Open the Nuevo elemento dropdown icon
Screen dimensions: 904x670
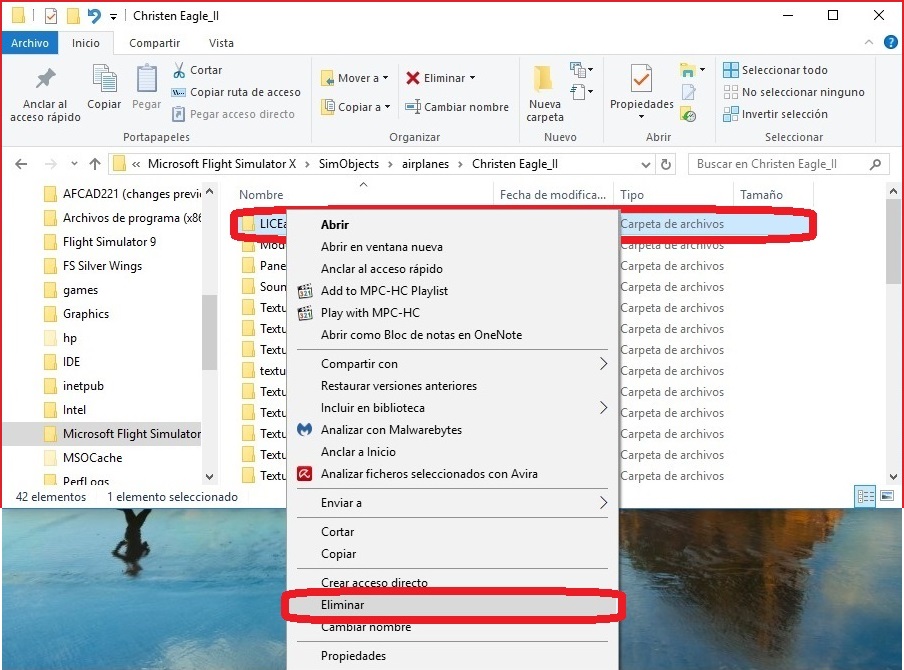tap(581, 70)
